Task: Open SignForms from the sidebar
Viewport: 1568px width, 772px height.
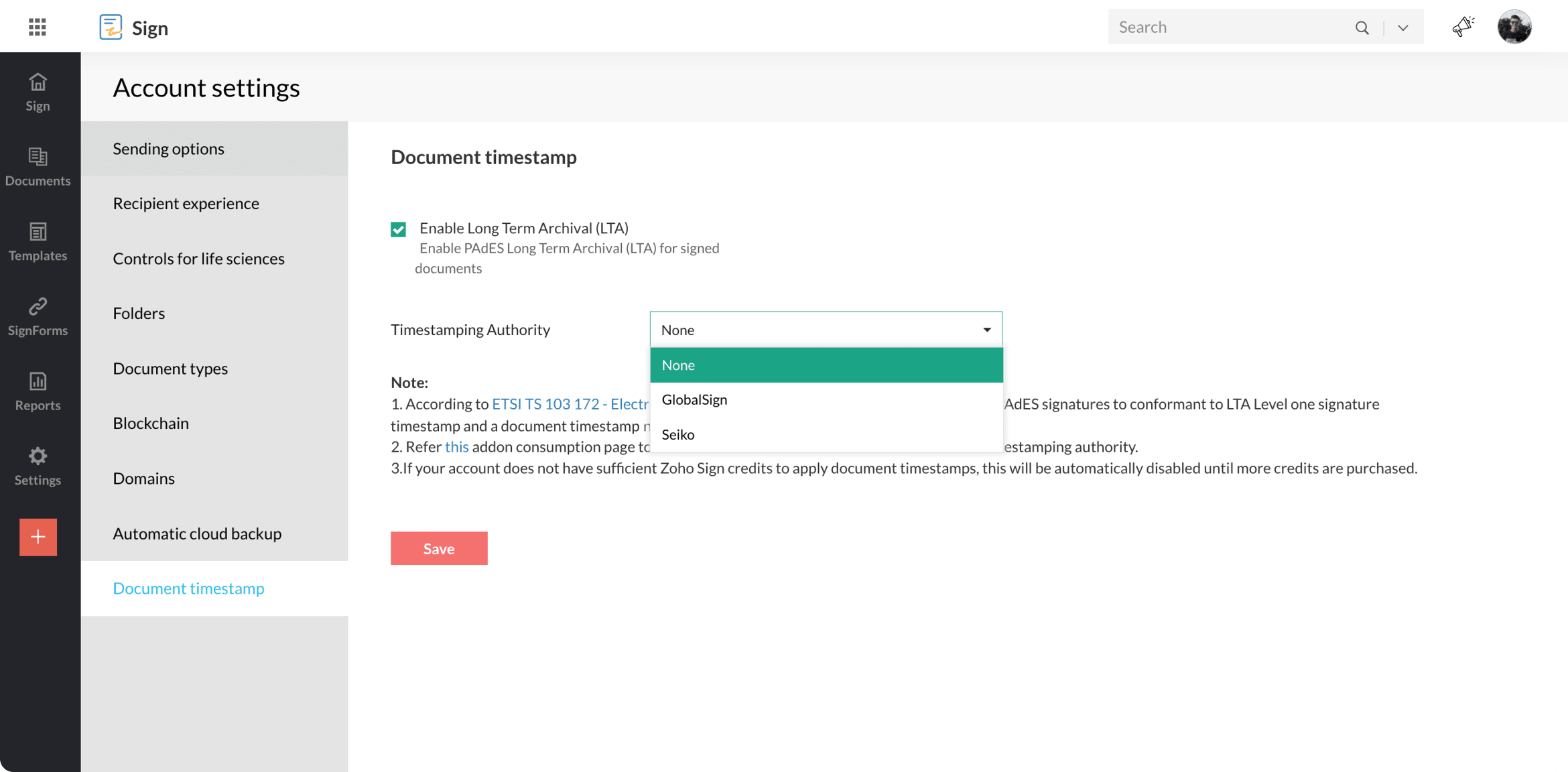Action: [38, 316]
